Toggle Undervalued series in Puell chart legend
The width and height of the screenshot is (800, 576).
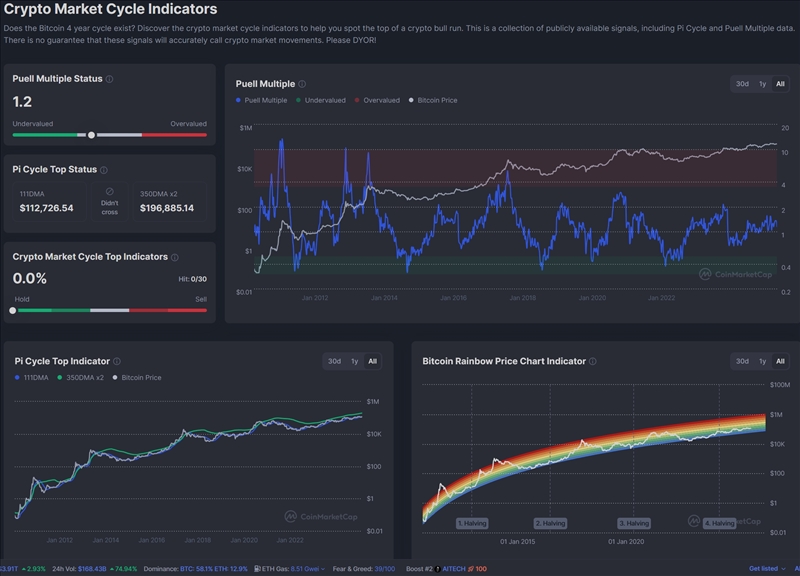click(321, 100)
